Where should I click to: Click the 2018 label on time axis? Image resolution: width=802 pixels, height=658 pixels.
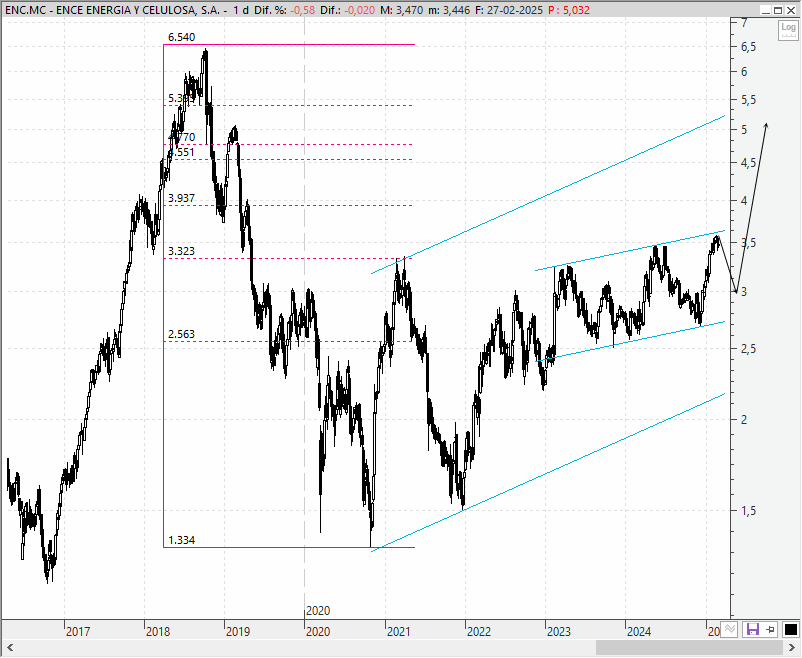click(158, 632)
